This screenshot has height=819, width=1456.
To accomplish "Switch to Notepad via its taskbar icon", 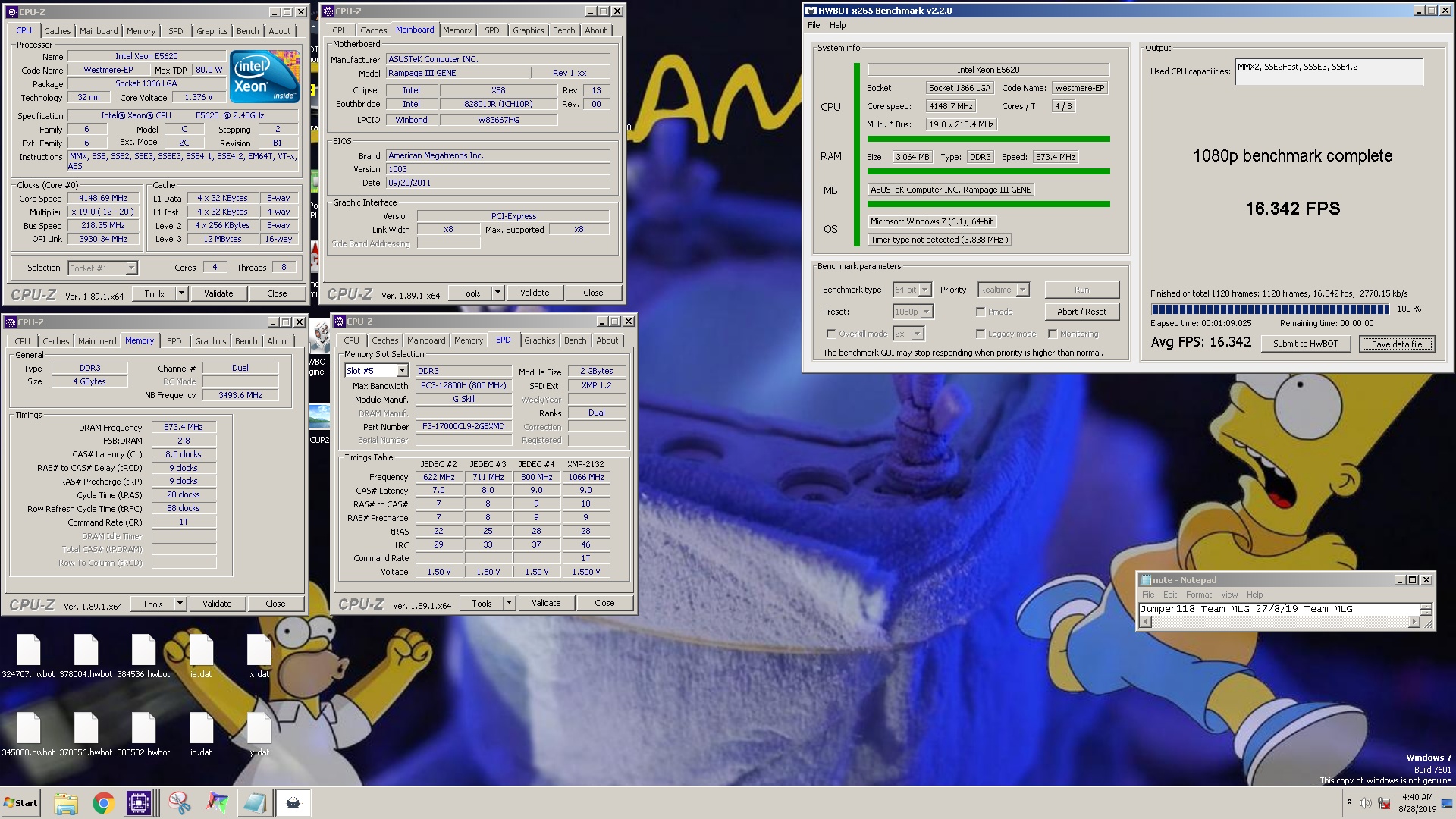I will [255, 803].
